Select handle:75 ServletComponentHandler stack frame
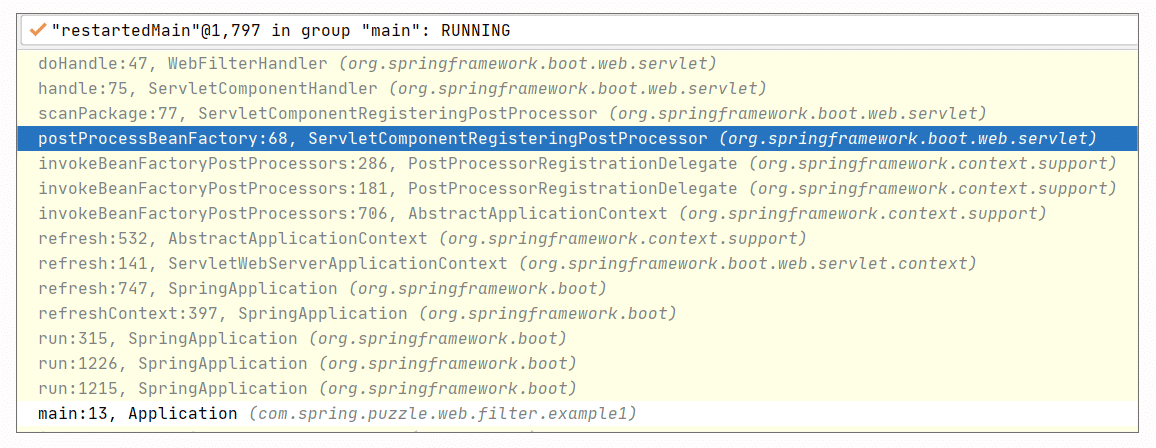The height and width of the screenshot is (448, 1156). 580,88
